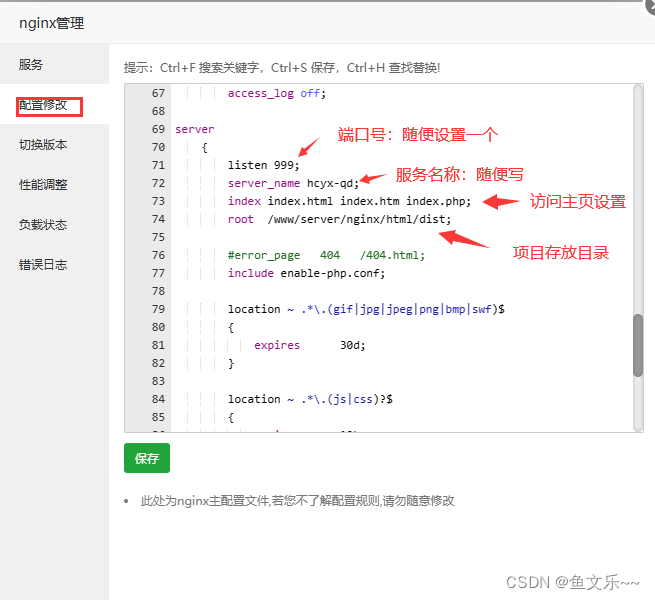Viewport: 655px width, 600px height.
Task: Click root path '/www/server/nginx/html/dist;'
Action: pos(359,219)
